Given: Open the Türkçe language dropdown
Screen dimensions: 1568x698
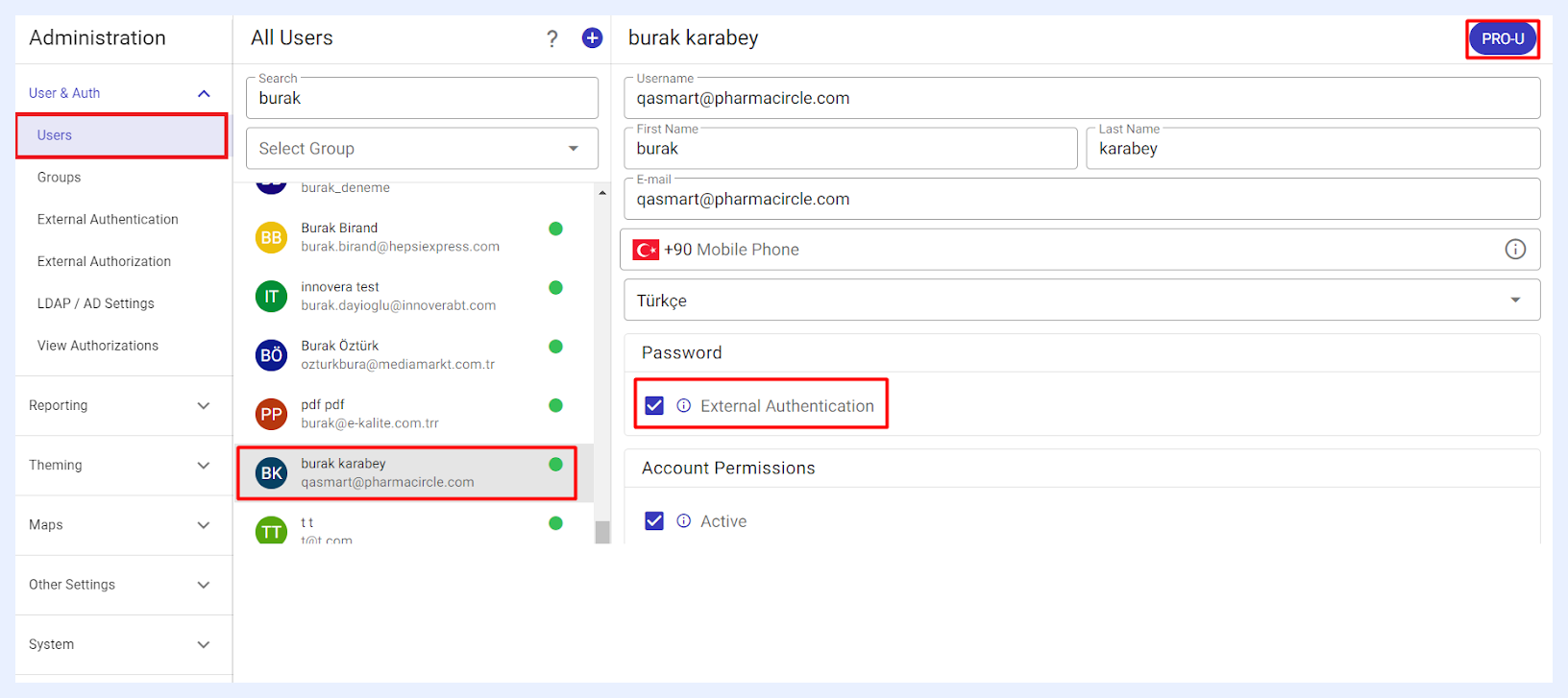Looking at the screenshot, I should pyautogui.click(x=1082, y=301).
